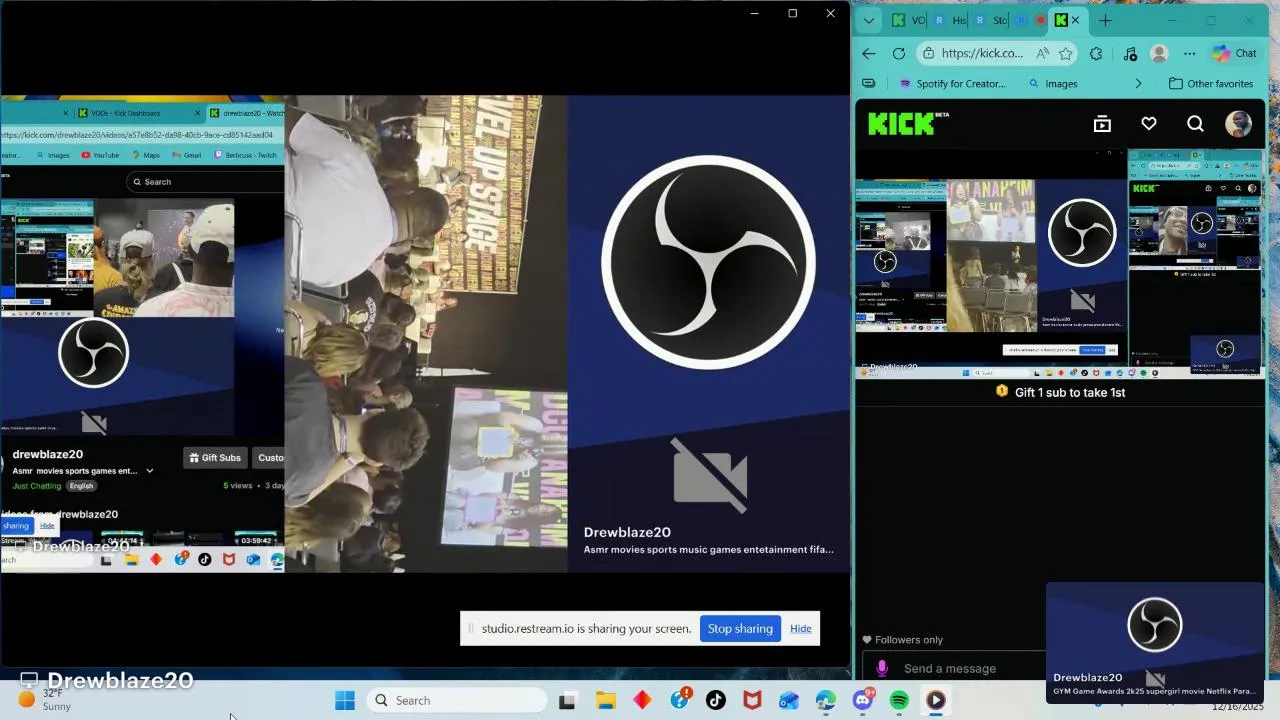Click English tag in video window
This screenshot has width=1280, height=720.
pyautogui.click(x=81, y=486)
